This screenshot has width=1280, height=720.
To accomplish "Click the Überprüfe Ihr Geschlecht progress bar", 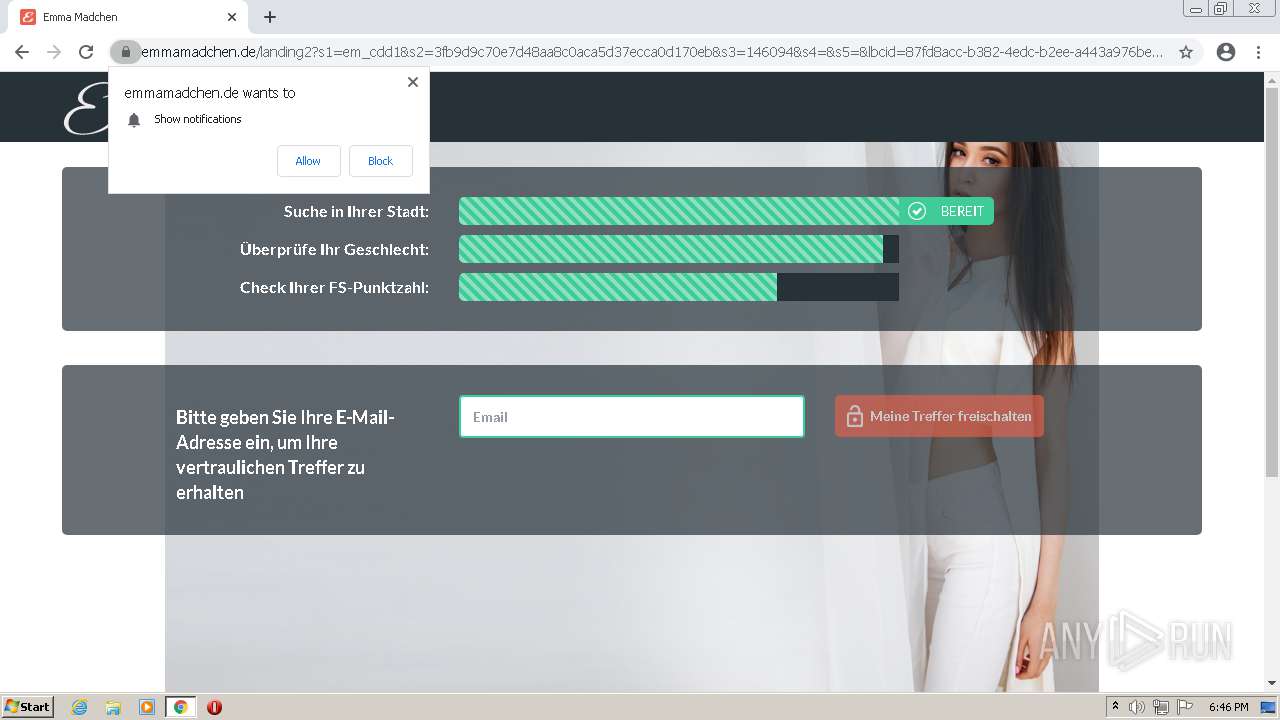I will pos(679,249).
